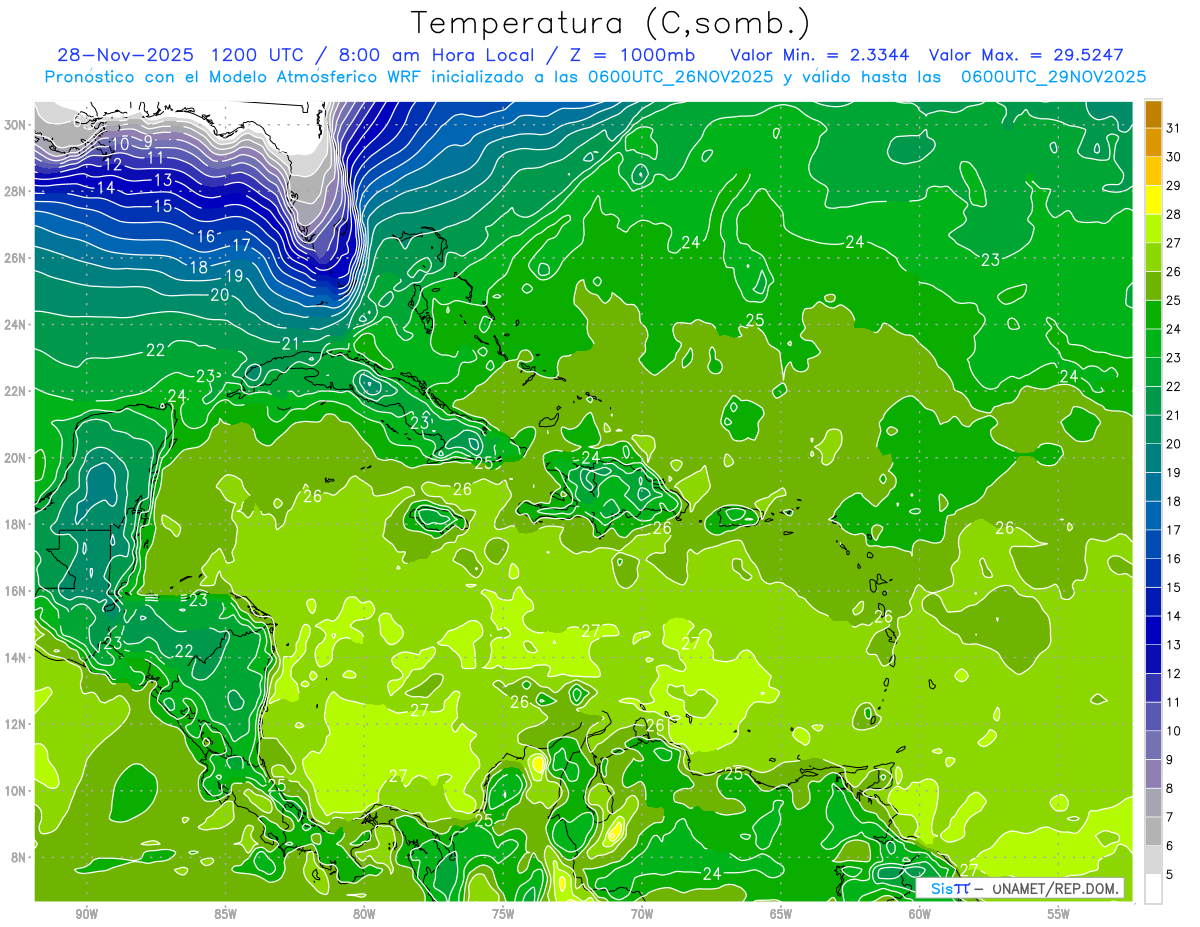This screenshot has height=927, width=1200.
Task: Click the '15' isotherm label on the map
Action: click(163, 206)
